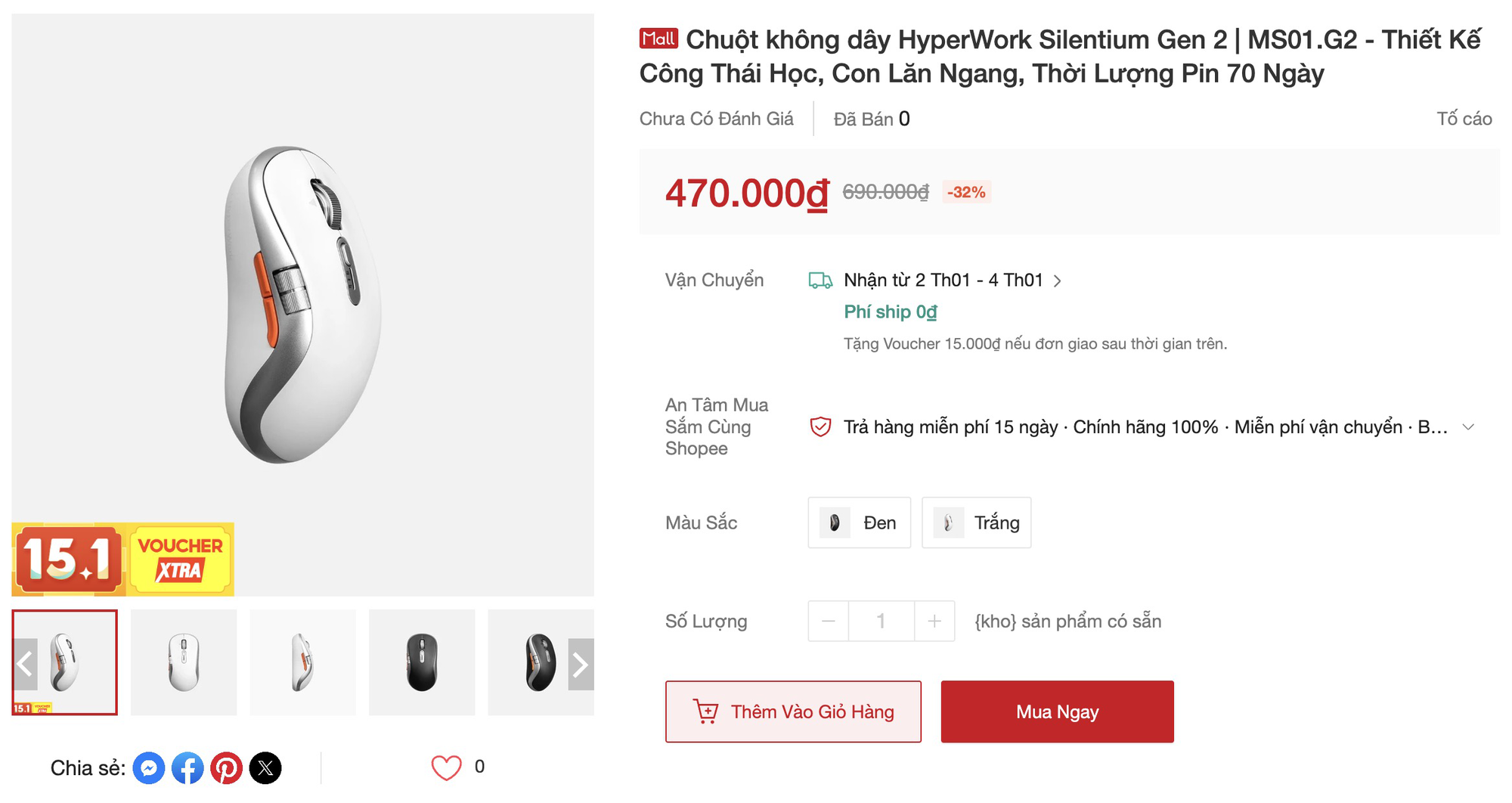Screen dimensions: 1512x803
Task: Click the heart favorite icon
Action: click(x=446, y=767)
